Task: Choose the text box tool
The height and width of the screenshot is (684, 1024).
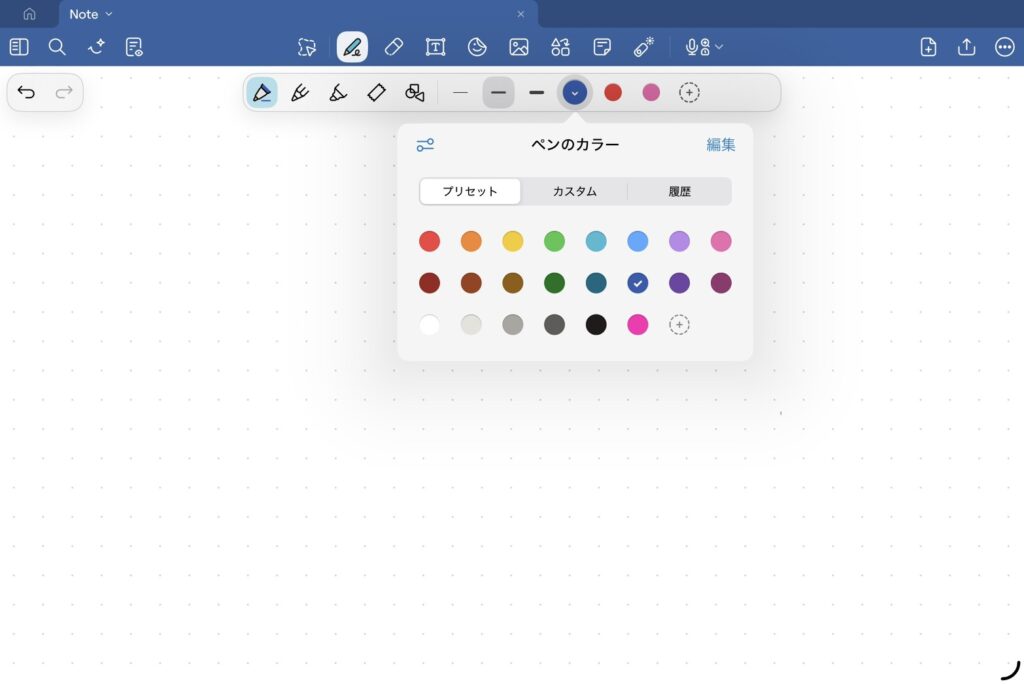Action: click(435, 47)
